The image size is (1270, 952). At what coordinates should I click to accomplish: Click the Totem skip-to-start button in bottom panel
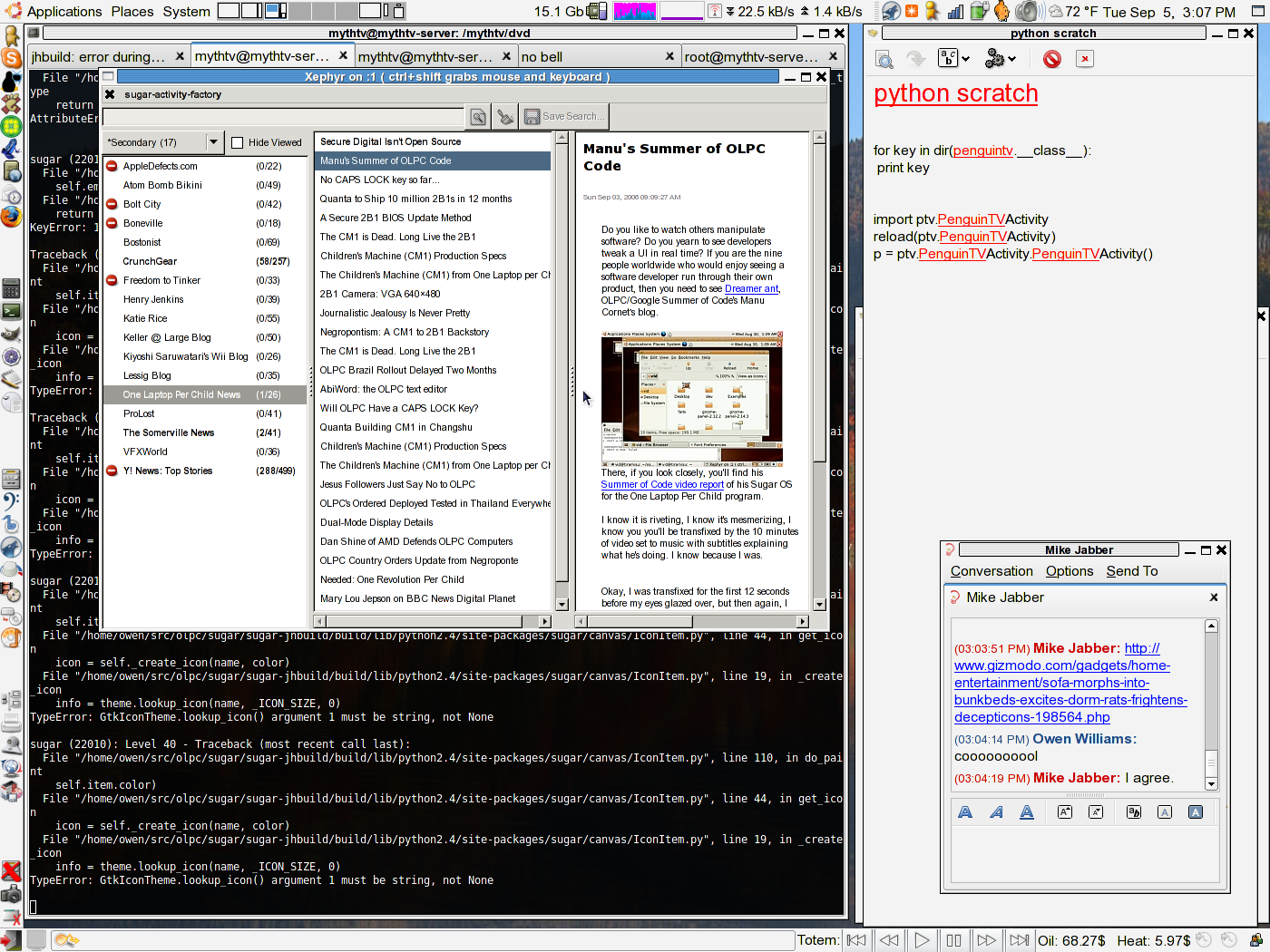click(x=855, y=940)
